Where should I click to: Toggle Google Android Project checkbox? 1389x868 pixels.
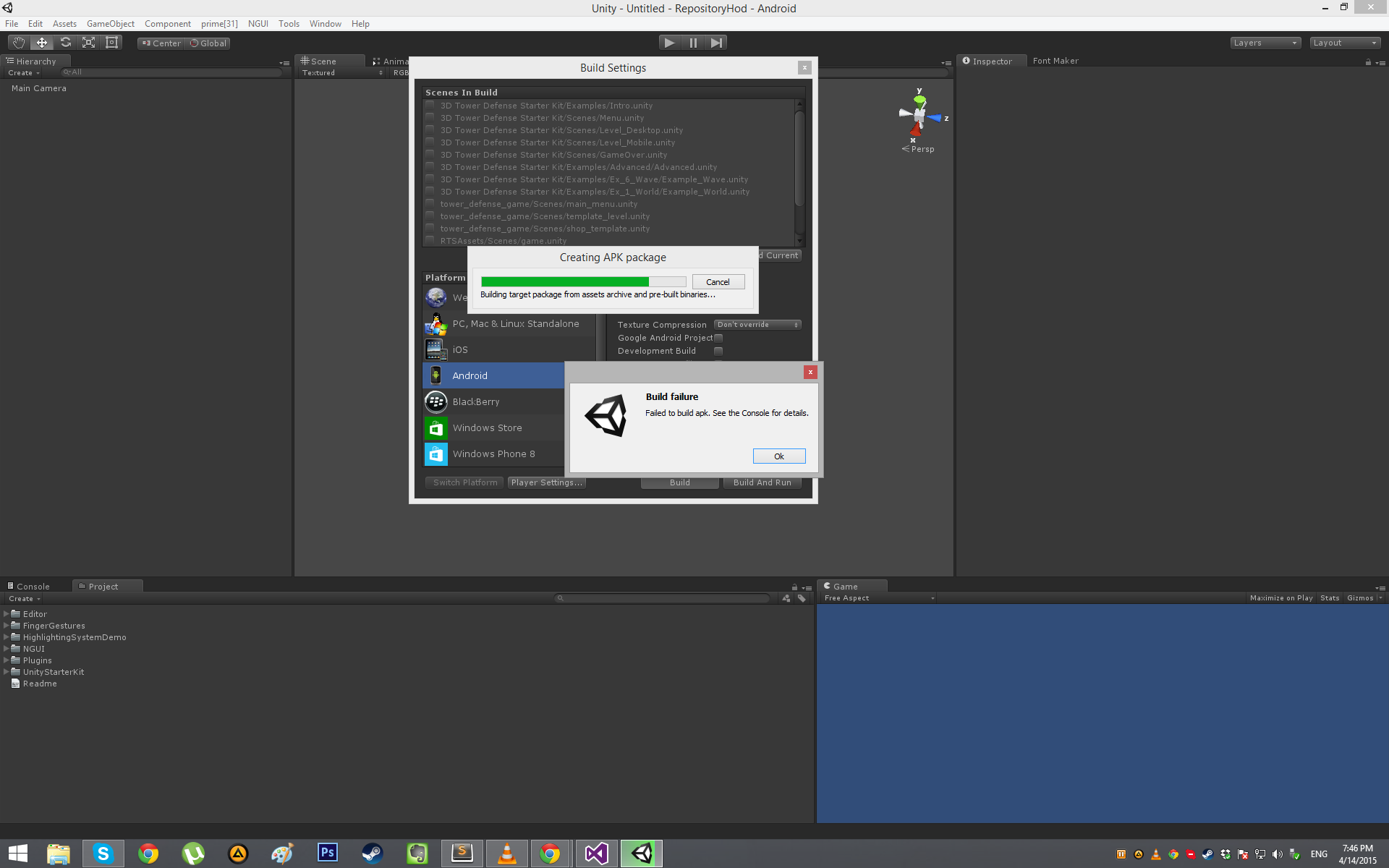click(x=718, y=338)
